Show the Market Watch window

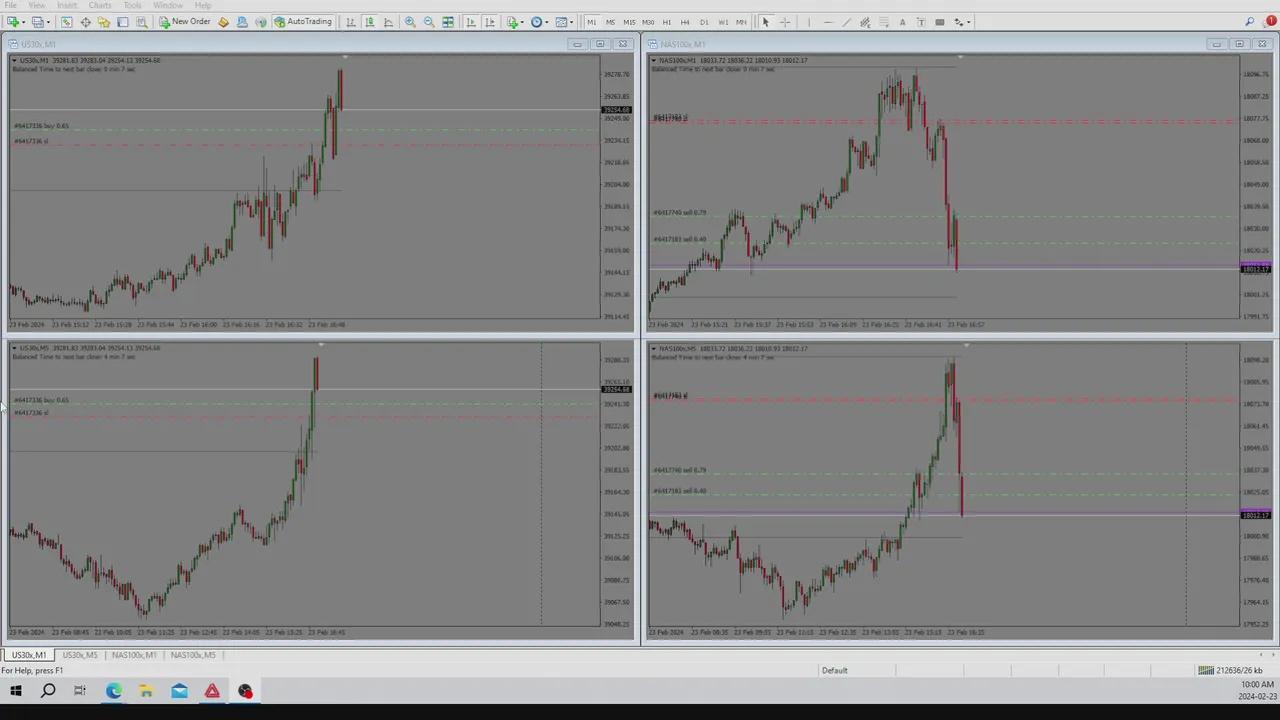point(66,22)
